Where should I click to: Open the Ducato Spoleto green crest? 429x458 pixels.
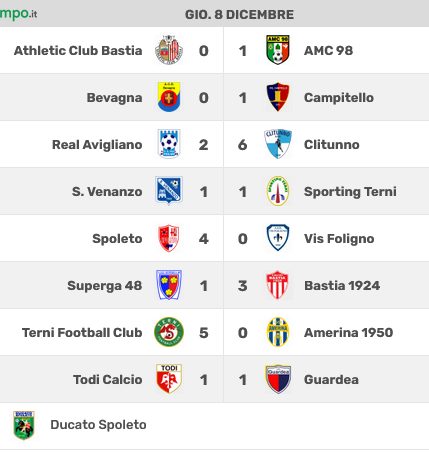[x=24, y=426]
